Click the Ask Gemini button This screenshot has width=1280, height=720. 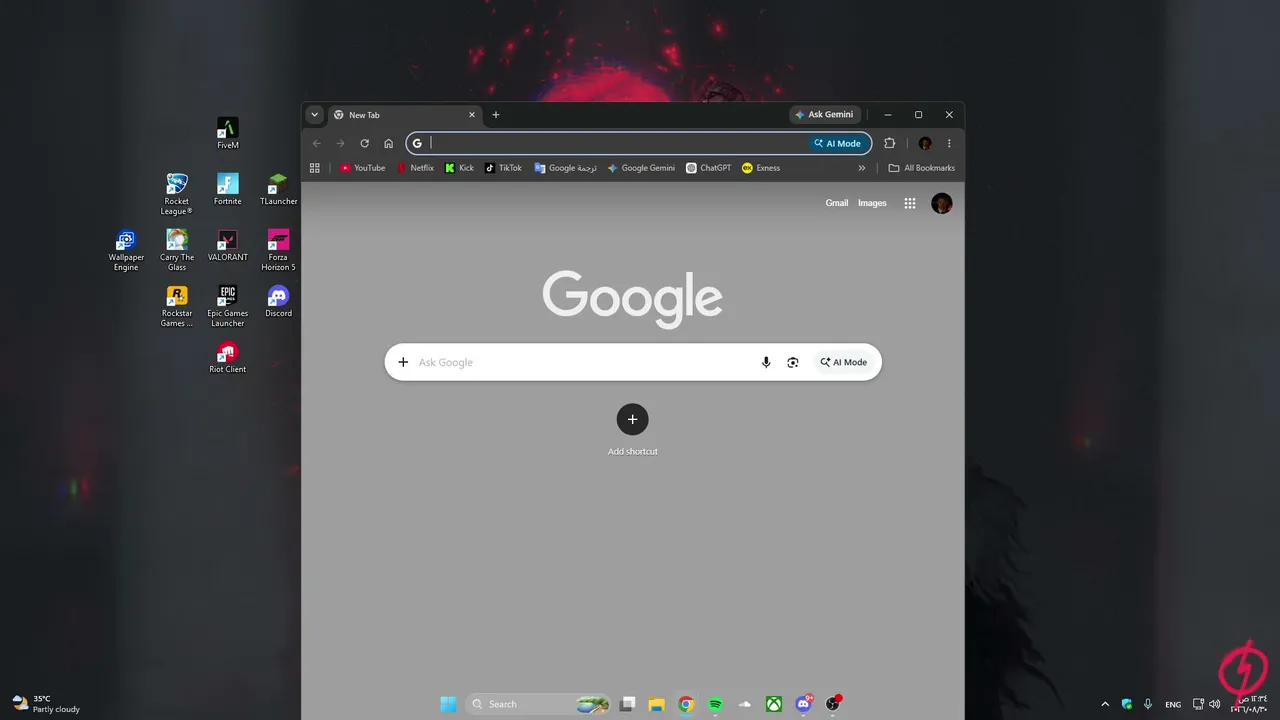(824, 115)
